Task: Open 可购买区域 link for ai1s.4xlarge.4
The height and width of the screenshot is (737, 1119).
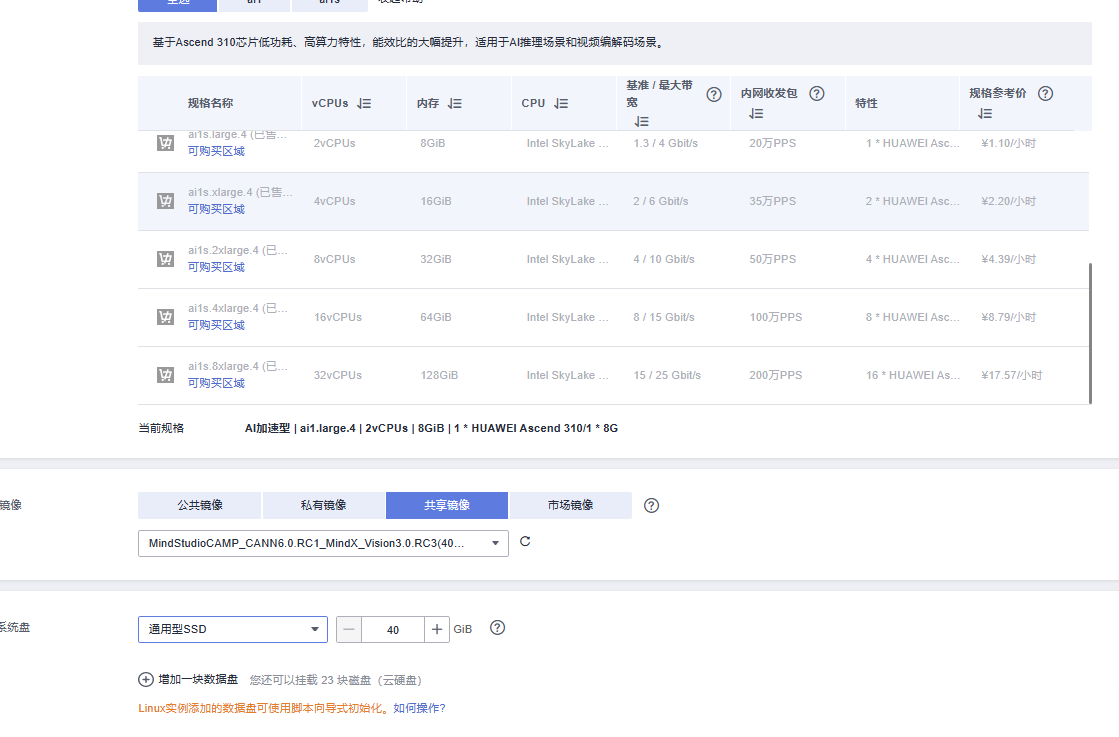Action: coord(216,325)
